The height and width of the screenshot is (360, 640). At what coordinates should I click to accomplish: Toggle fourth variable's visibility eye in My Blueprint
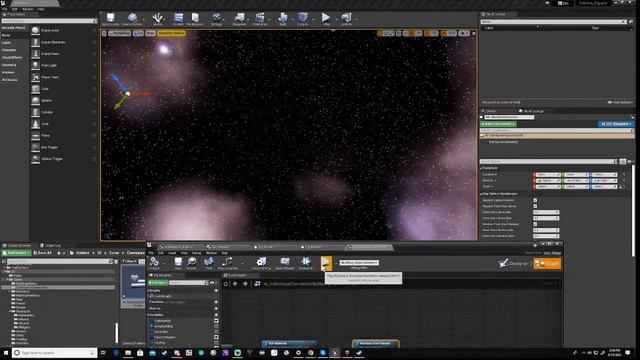(x=216, y=337)
